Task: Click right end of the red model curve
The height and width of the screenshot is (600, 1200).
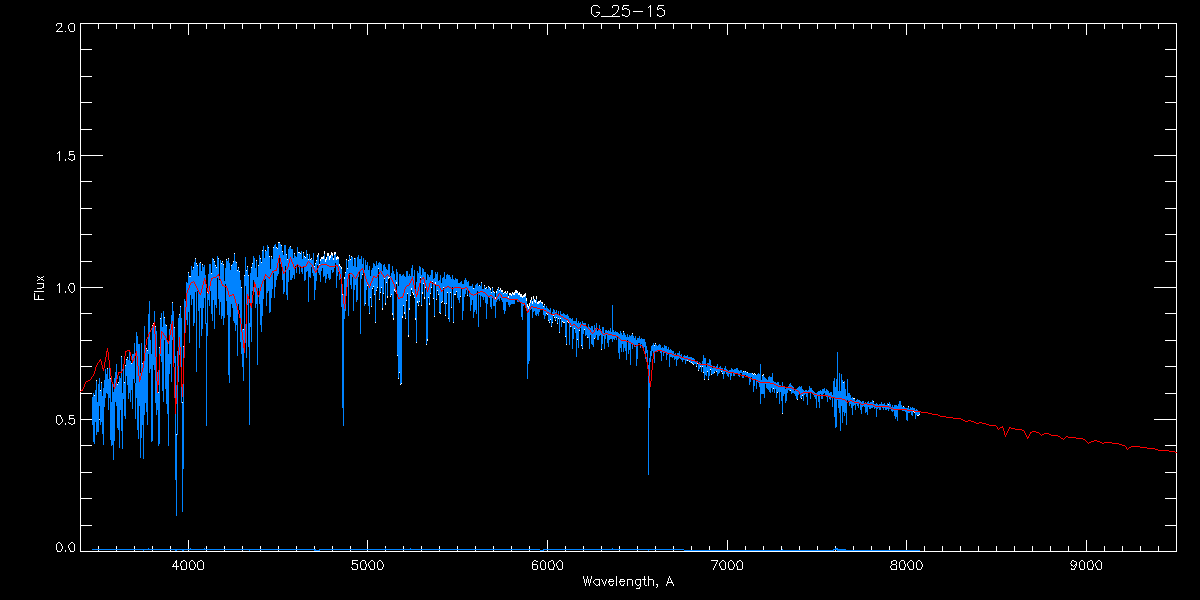Action: click(x=1175, y=451)
